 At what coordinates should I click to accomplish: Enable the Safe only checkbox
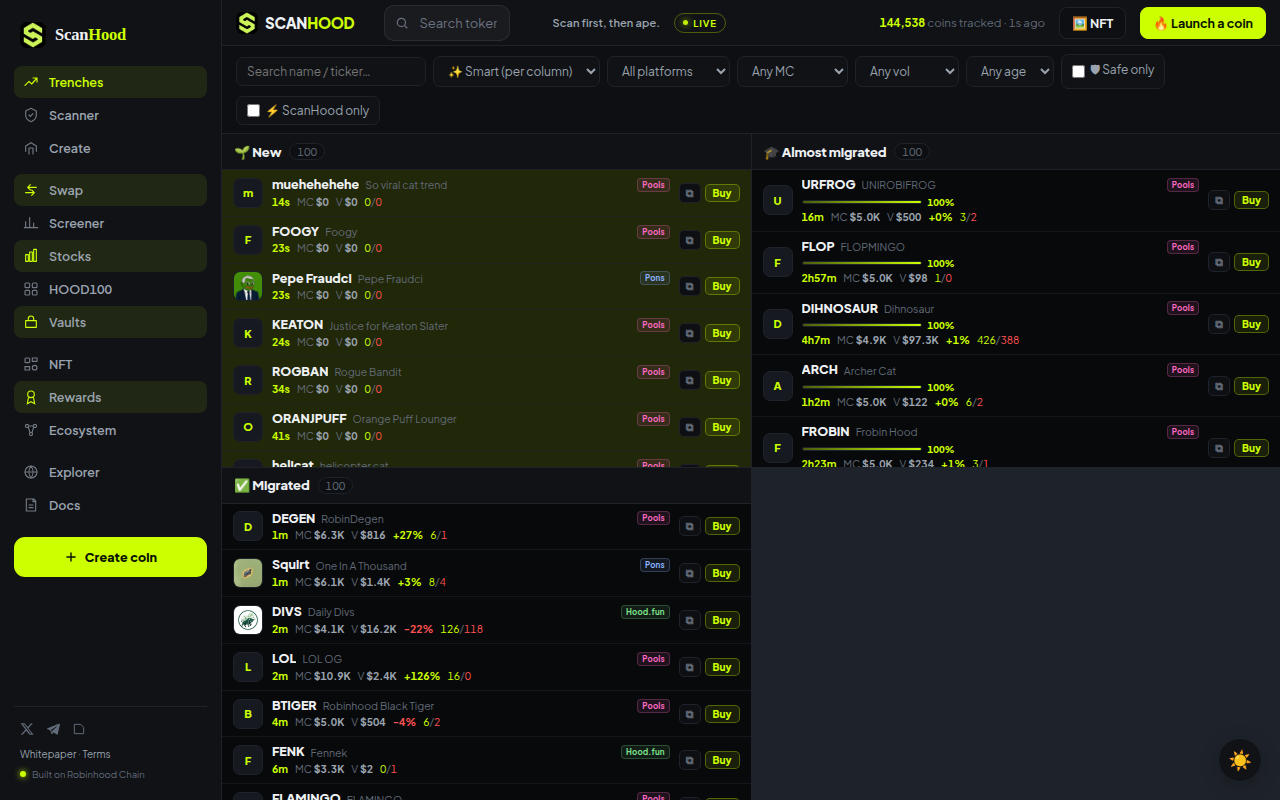tap(1078, 71)
